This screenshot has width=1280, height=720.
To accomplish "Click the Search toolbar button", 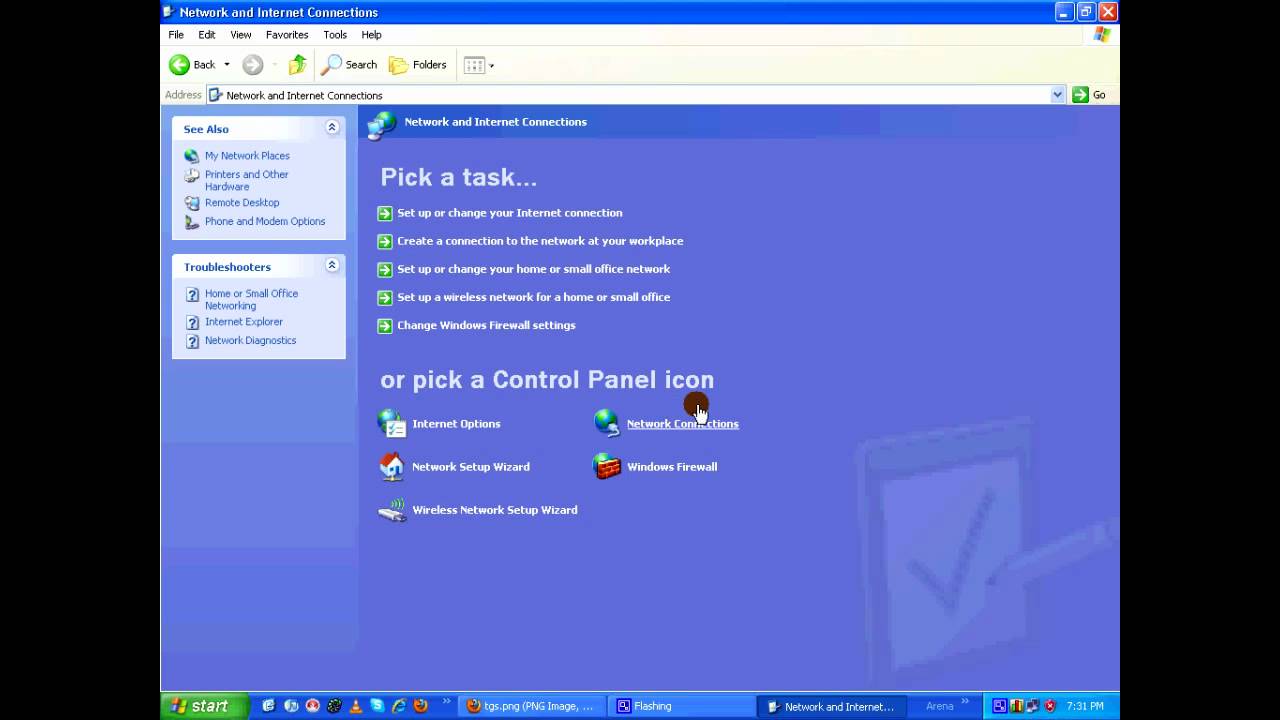I will point(349,65).
